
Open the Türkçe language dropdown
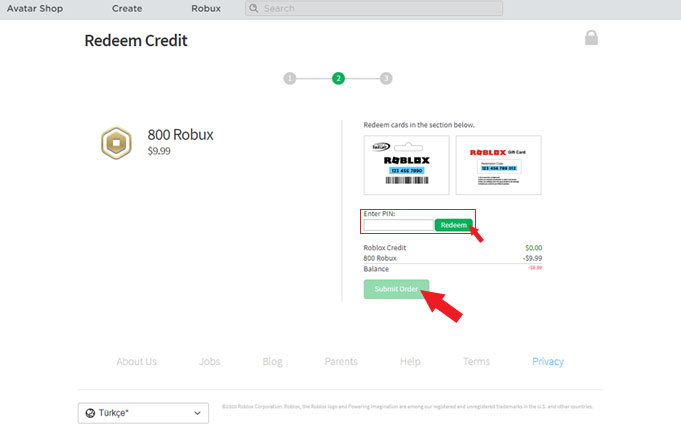pyautogui.click(x=143, y=413)
